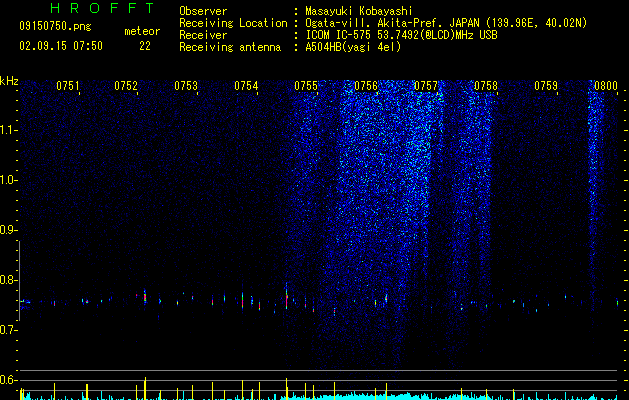Click the 0800 time marker

[x=606, y=86]
